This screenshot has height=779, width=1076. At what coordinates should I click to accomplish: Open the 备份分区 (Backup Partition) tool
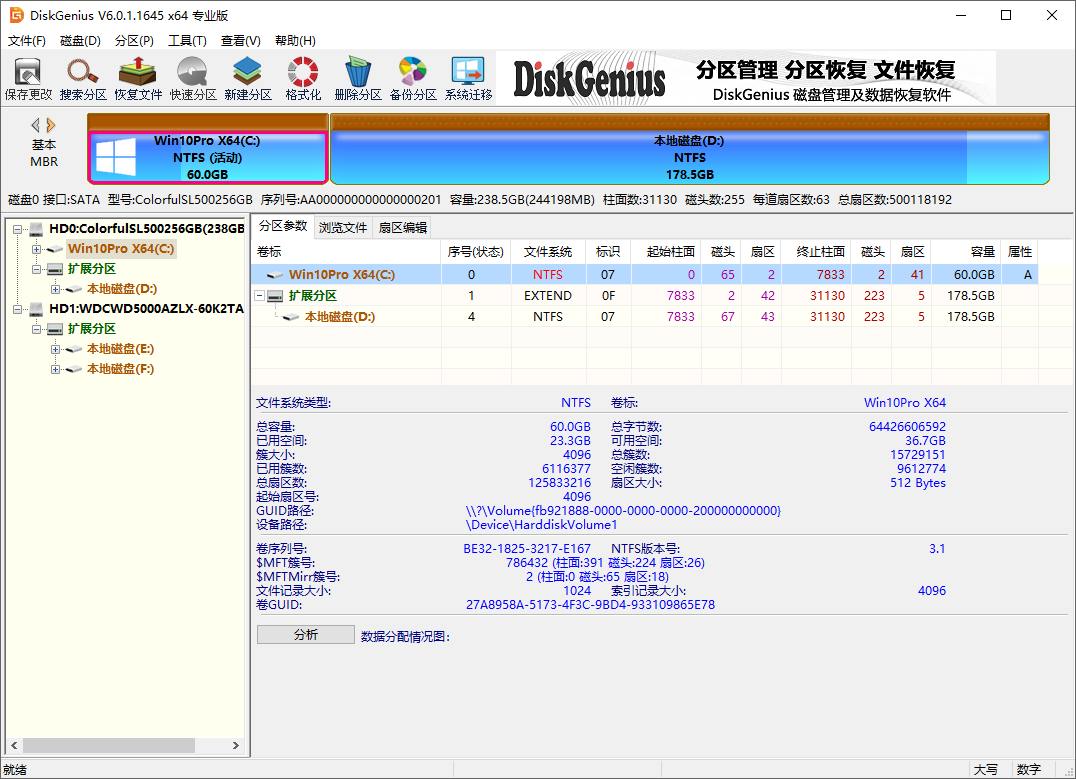[x=413, y=79]
